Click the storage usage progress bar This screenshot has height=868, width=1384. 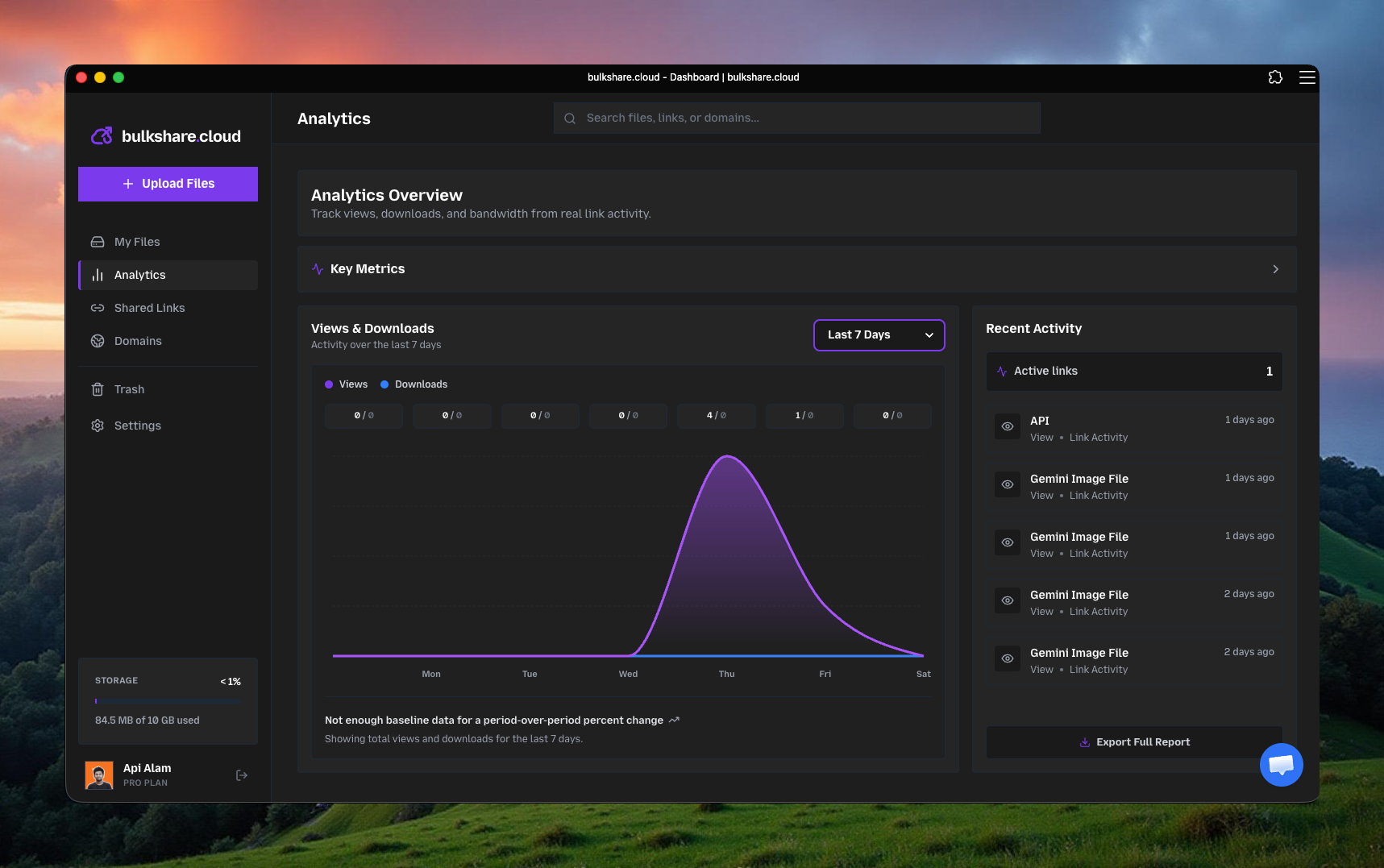tap(168, 701)
